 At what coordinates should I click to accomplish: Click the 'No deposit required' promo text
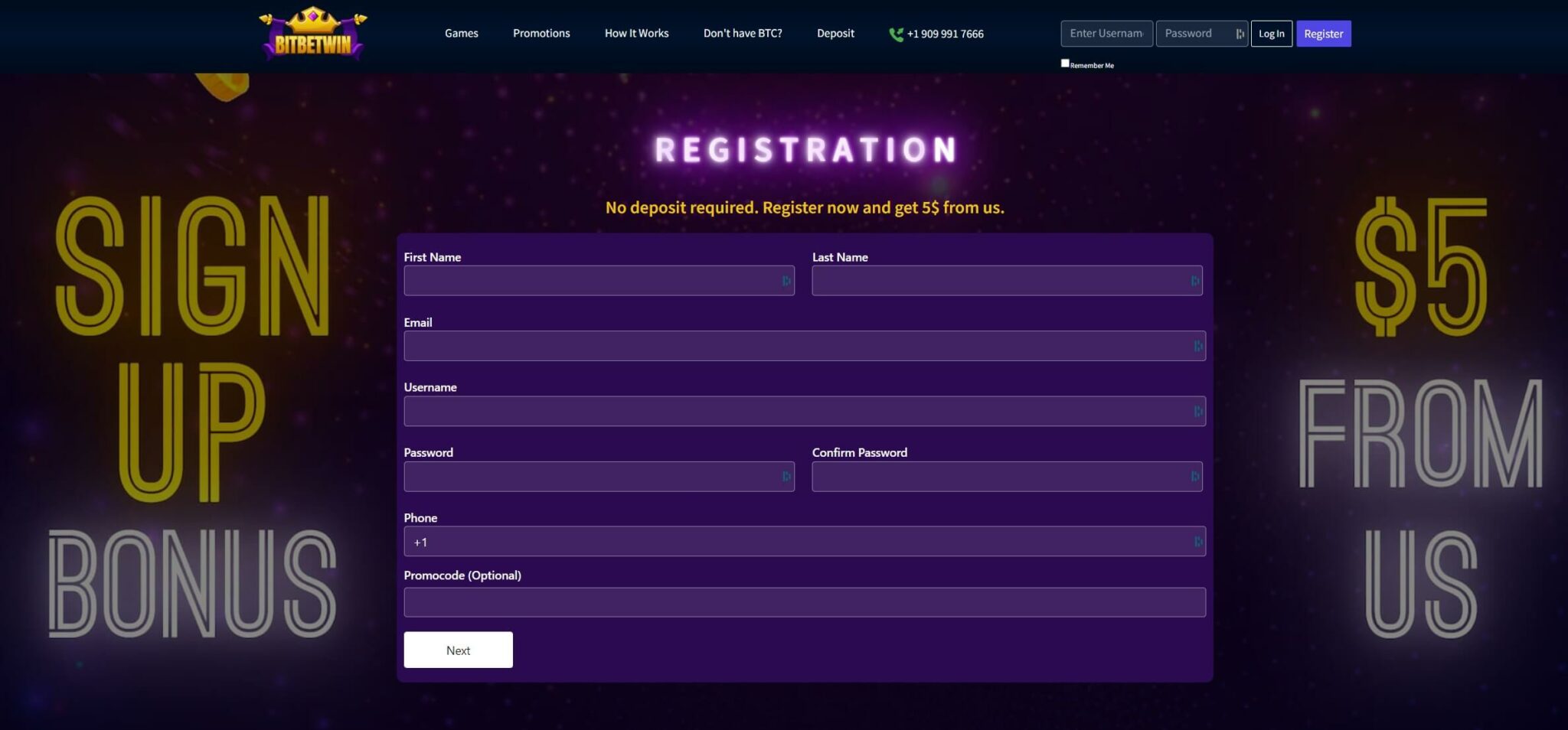pos(805,207)
